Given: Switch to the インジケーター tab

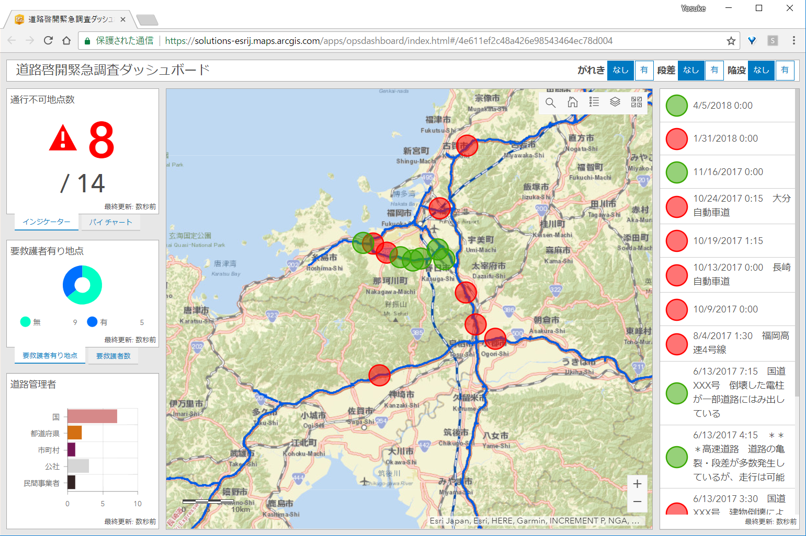Looking at the screenshot, I should (x=46, y=221).
